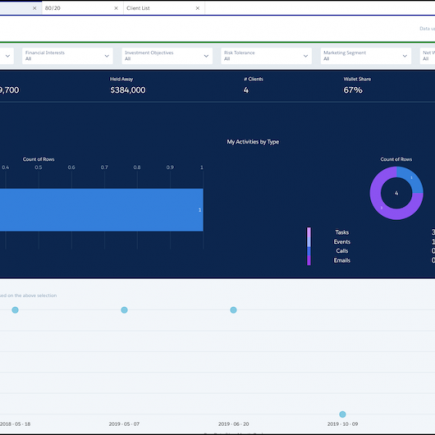Image resolution: width=435 pixels, height=435 pixels.
Task: Click the My Activities by Type title
Action: click(x=253, y=142)
